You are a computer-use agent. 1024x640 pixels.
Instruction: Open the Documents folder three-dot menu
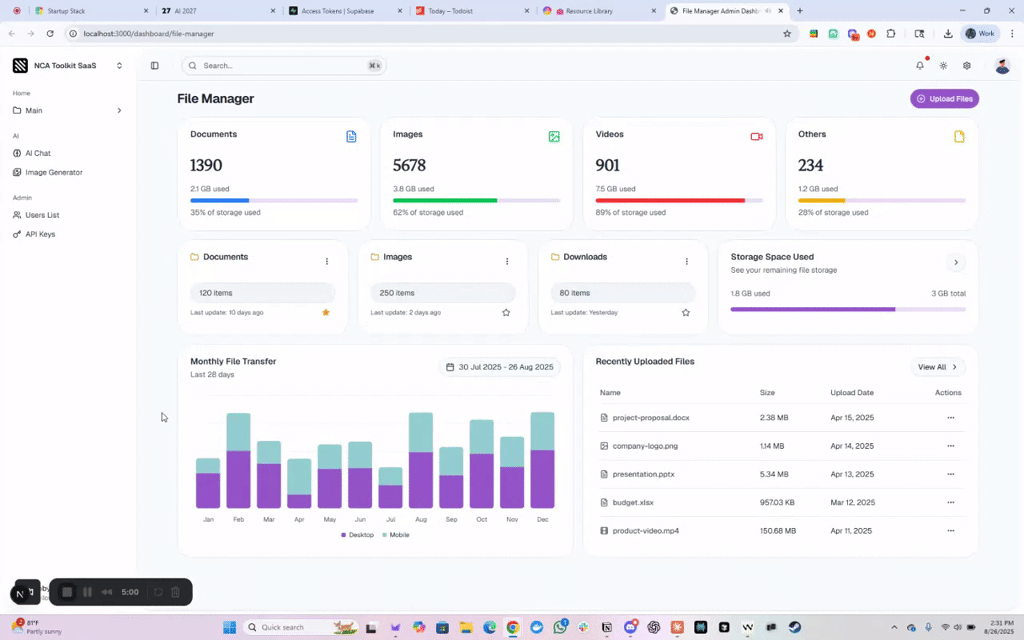[327, 261]
